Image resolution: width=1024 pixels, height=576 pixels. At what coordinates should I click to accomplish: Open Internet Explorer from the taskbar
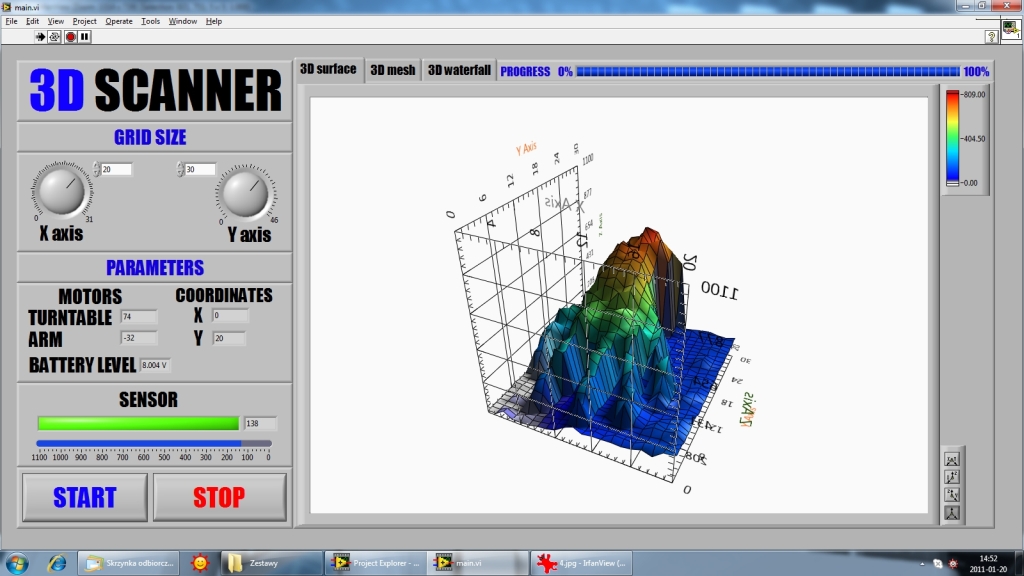coord(57,562)
